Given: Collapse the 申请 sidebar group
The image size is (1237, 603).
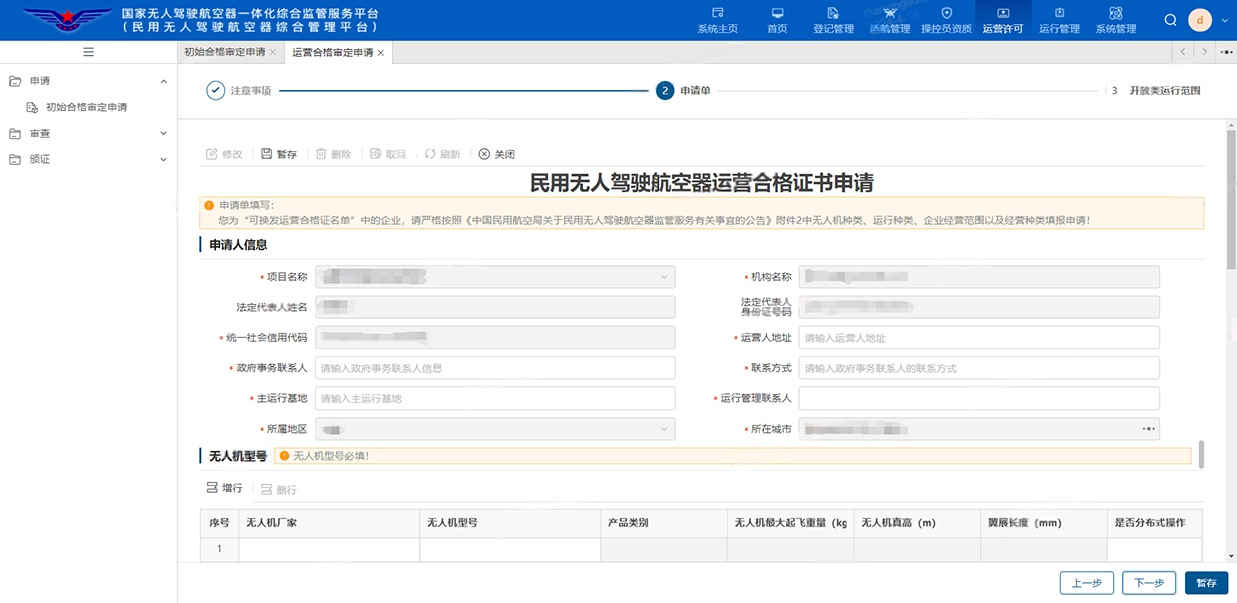Looking at the screenshot, I should pos(164,81).
